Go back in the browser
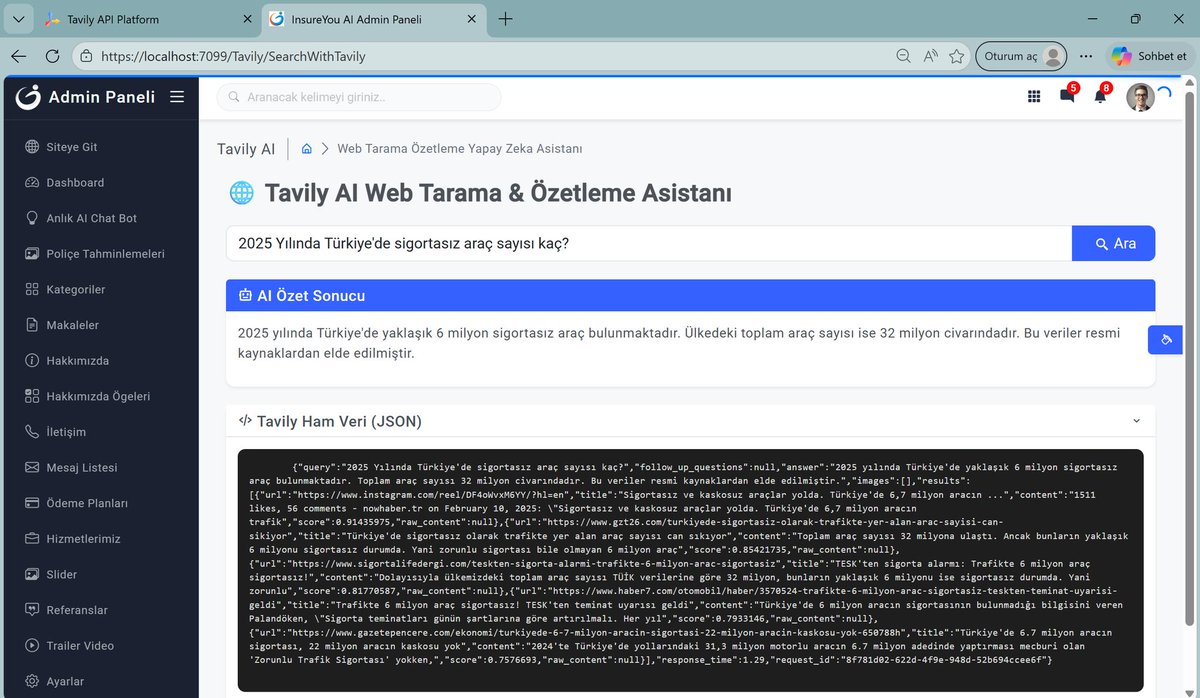The height and width of the screenshot is (698, 1200). (18, 57)
